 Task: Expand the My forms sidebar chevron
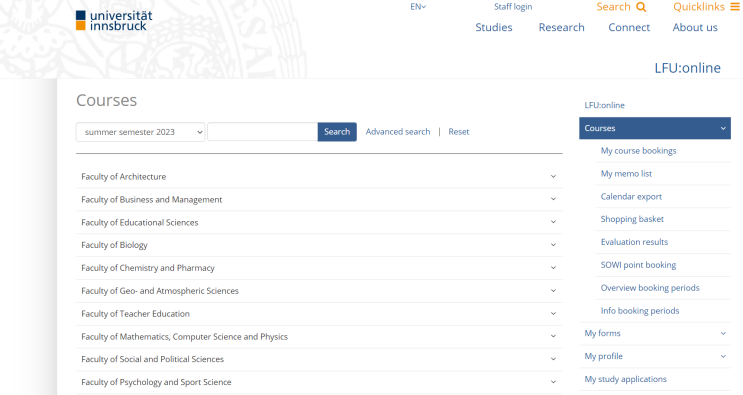pos(723,333)
